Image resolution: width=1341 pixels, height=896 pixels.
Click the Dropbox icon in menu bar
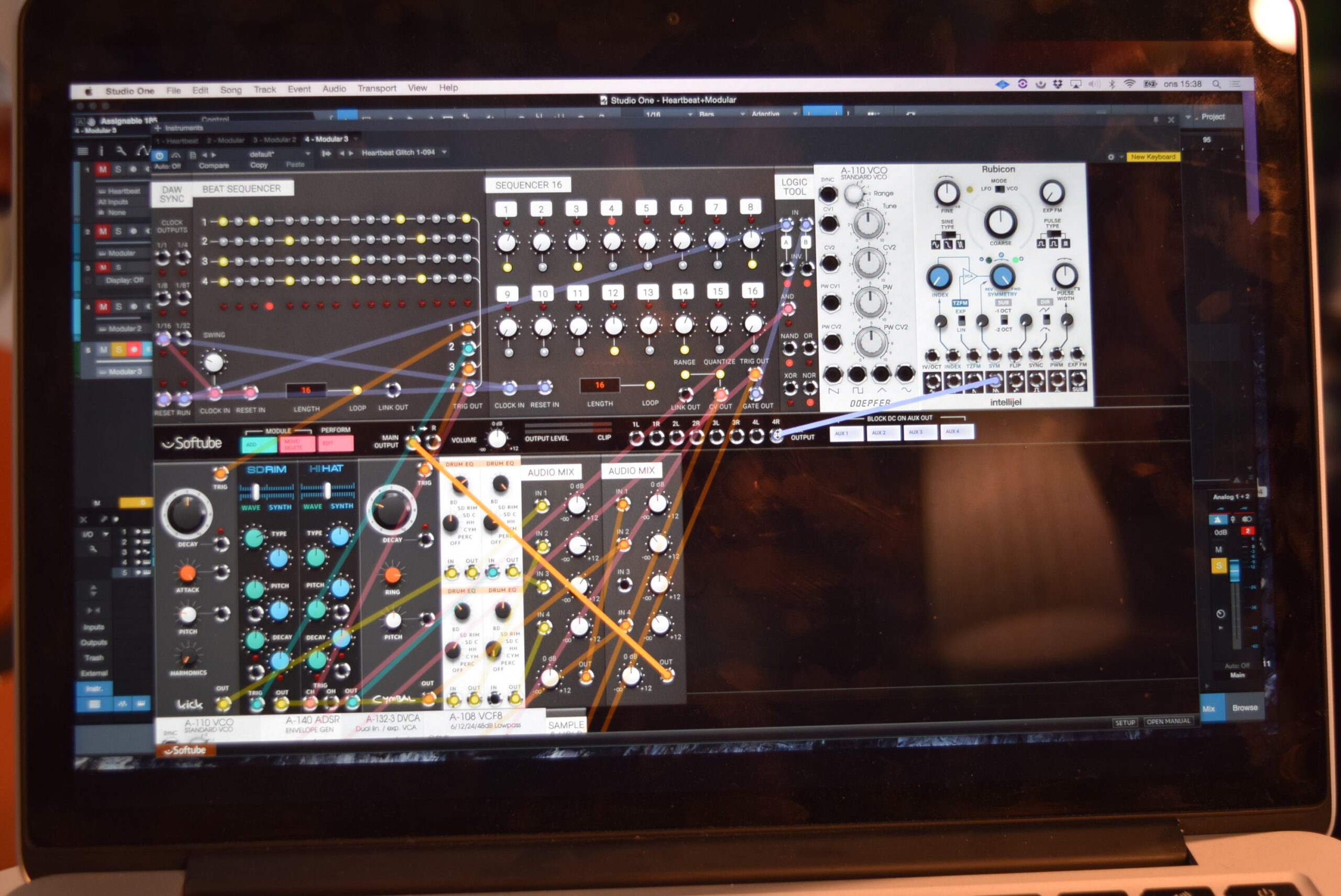click(1058, 84)
